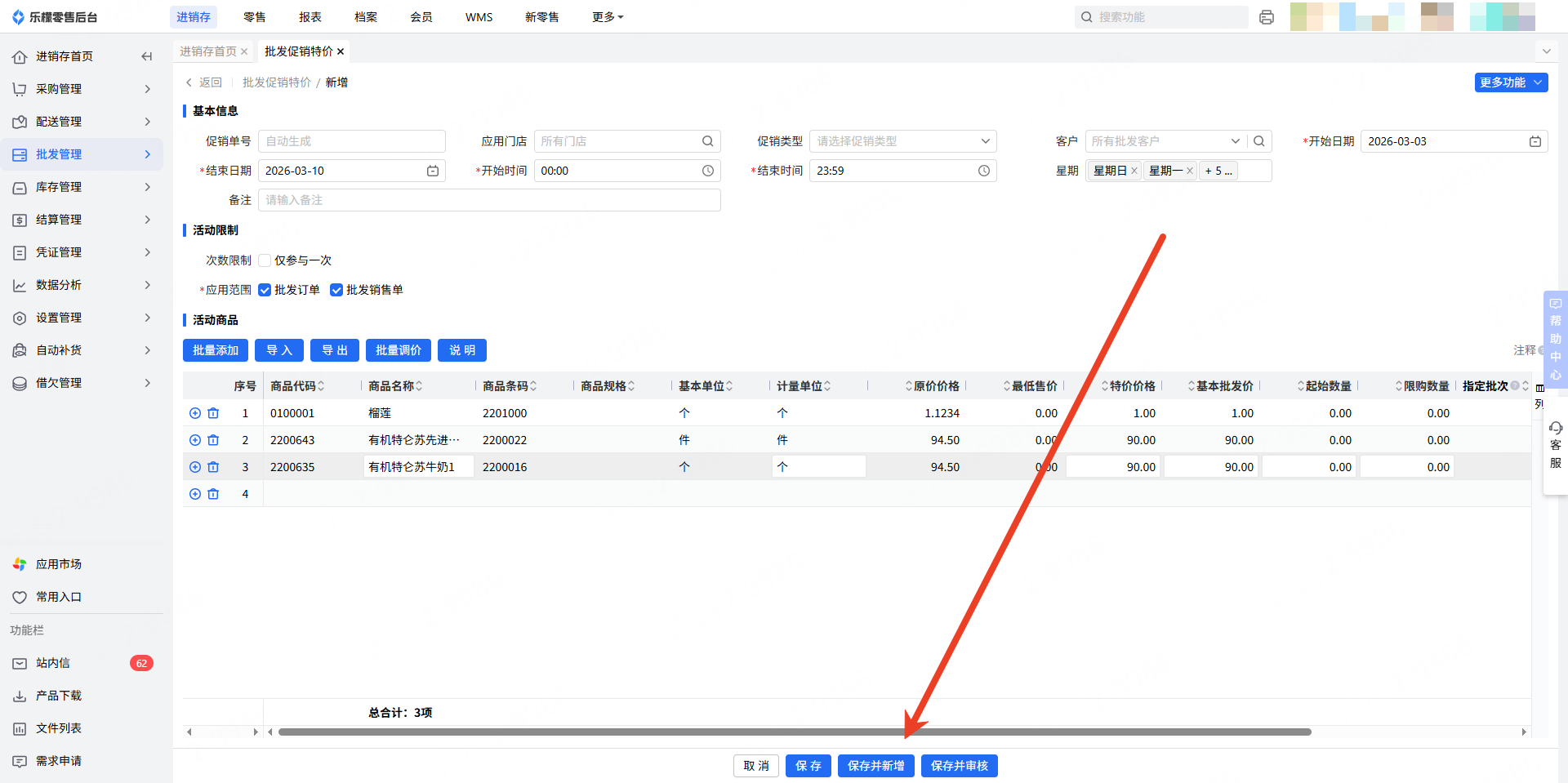Viewport: 1568px width, 783px height.
Task: Expand 配送管理 sidebar menu
Action: 82,122
